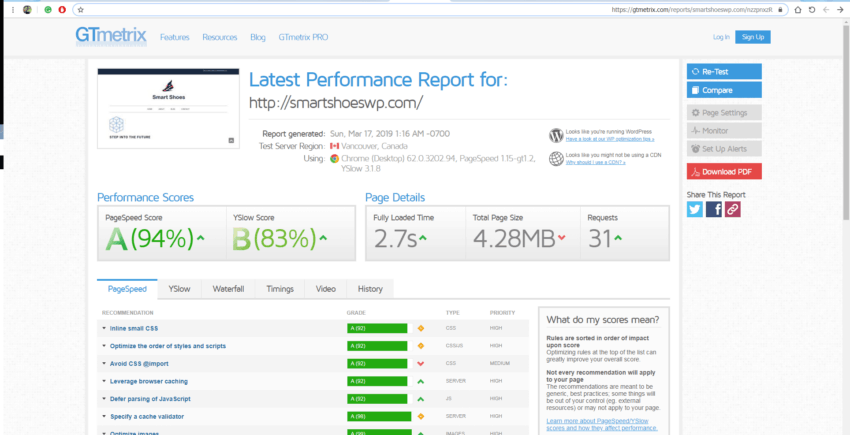Bookmark page with star icon
The image size is (850, 435).
click(x=81, y=10)
